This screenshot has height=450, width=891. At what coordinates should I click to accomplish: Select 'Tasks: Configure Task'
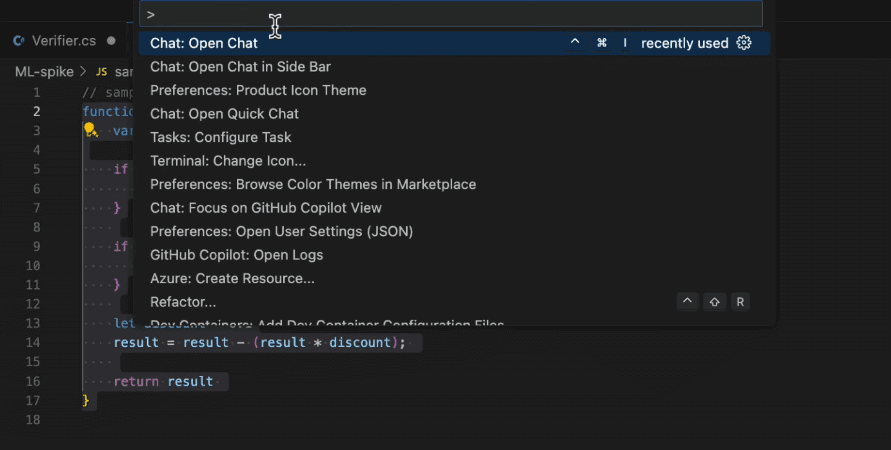[454, 137]
